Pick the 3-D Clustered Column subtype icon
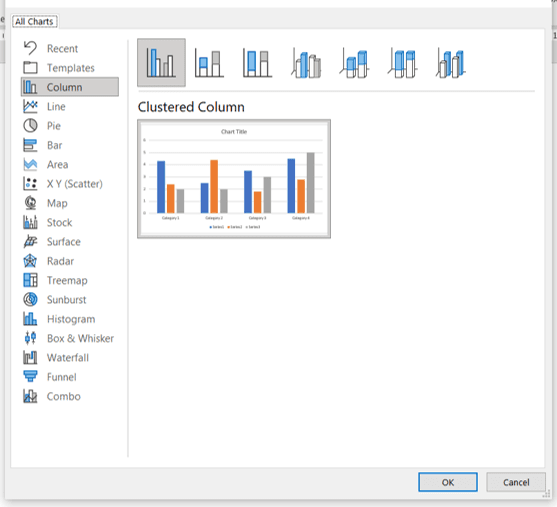The image size is (557, 507). (x=306, y=63)
